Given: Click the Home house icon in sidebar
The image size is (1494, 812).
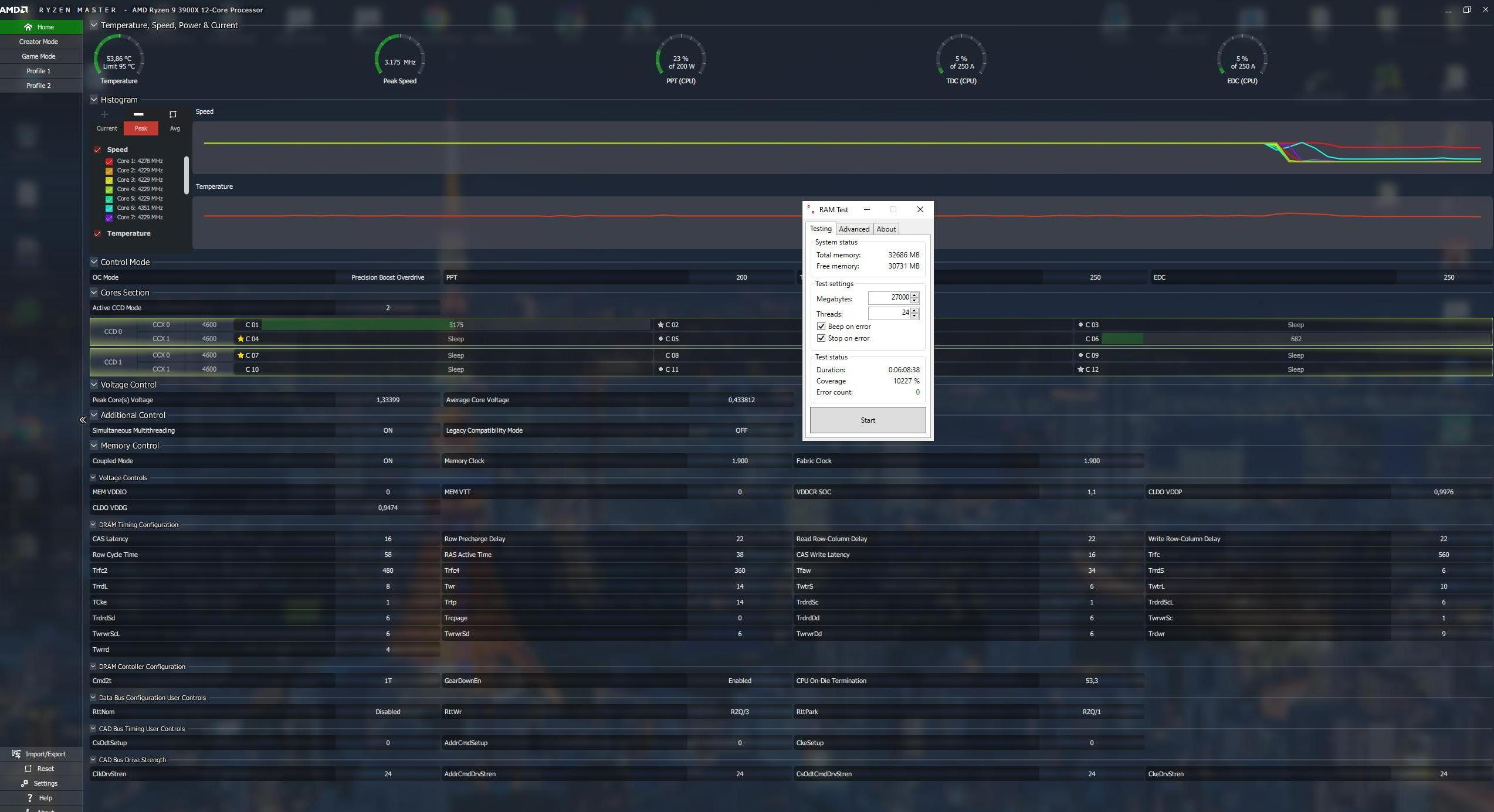Looking at the screenshot, I should [28, 27].
